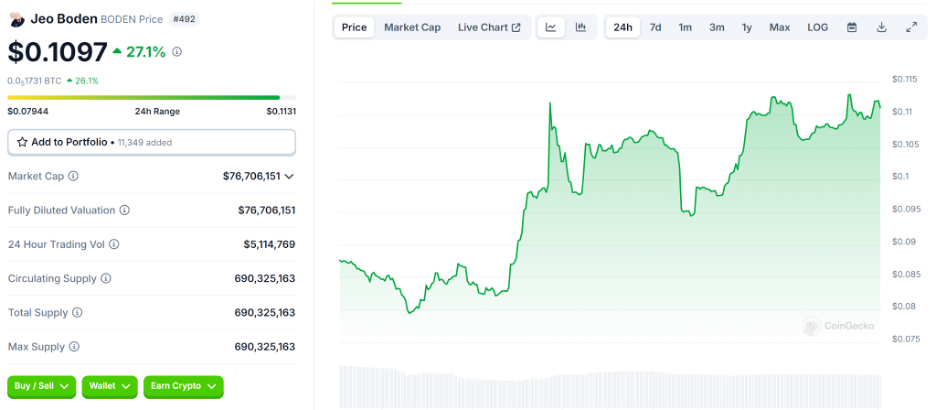Select the 3m time range
936x410 pixels.
(x=717, y=27)
